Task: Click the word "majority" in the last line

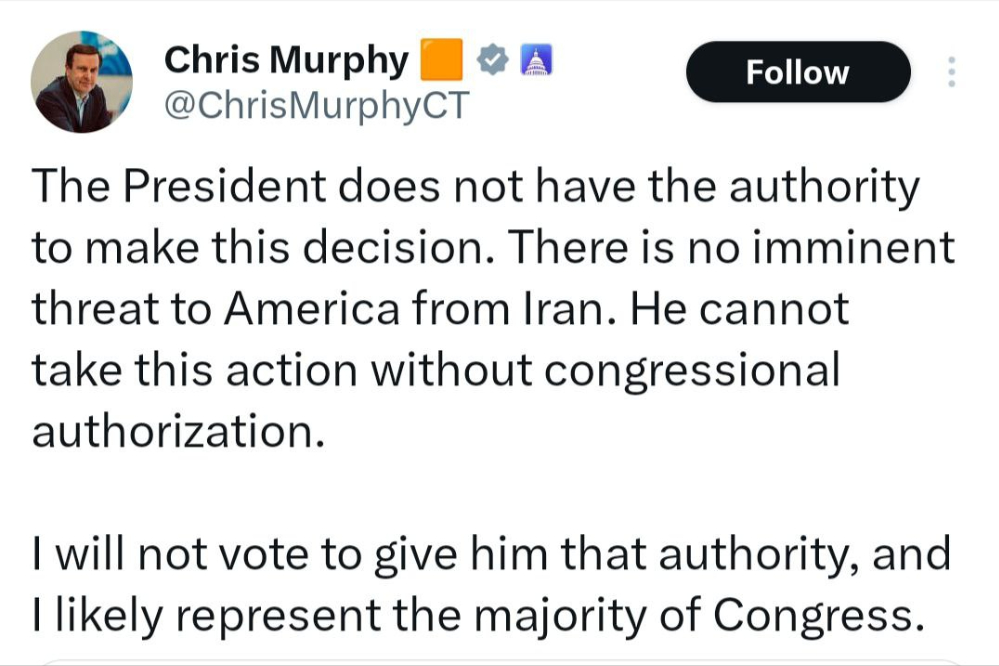Action: [559, 617]
